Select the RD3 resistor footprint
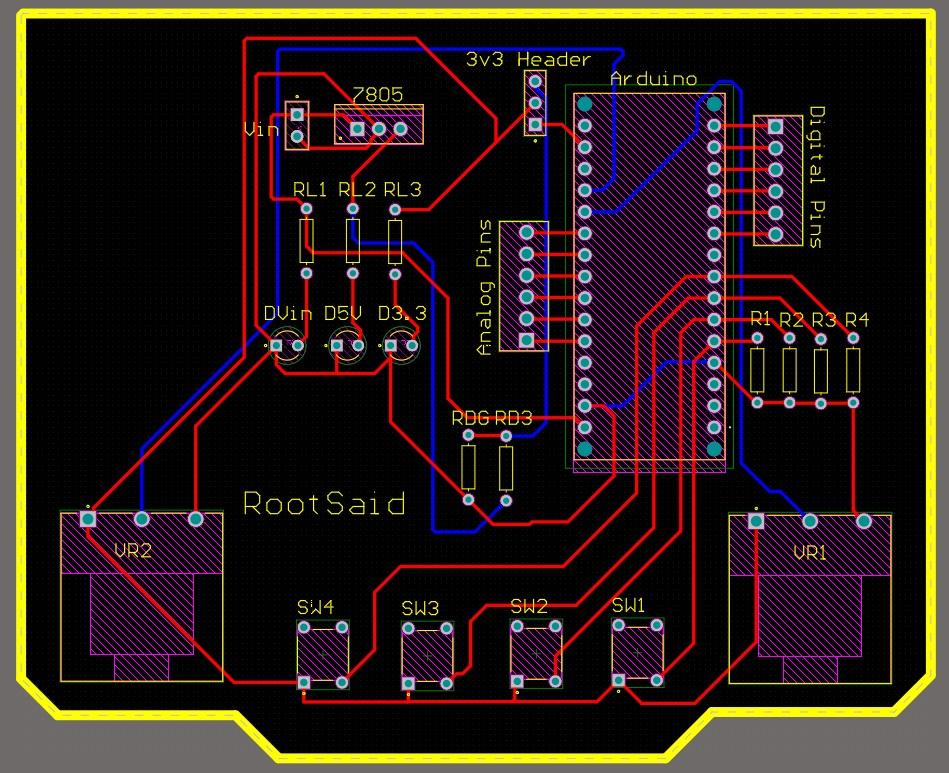This screenshot has width=949, height=773. [506, 467]
